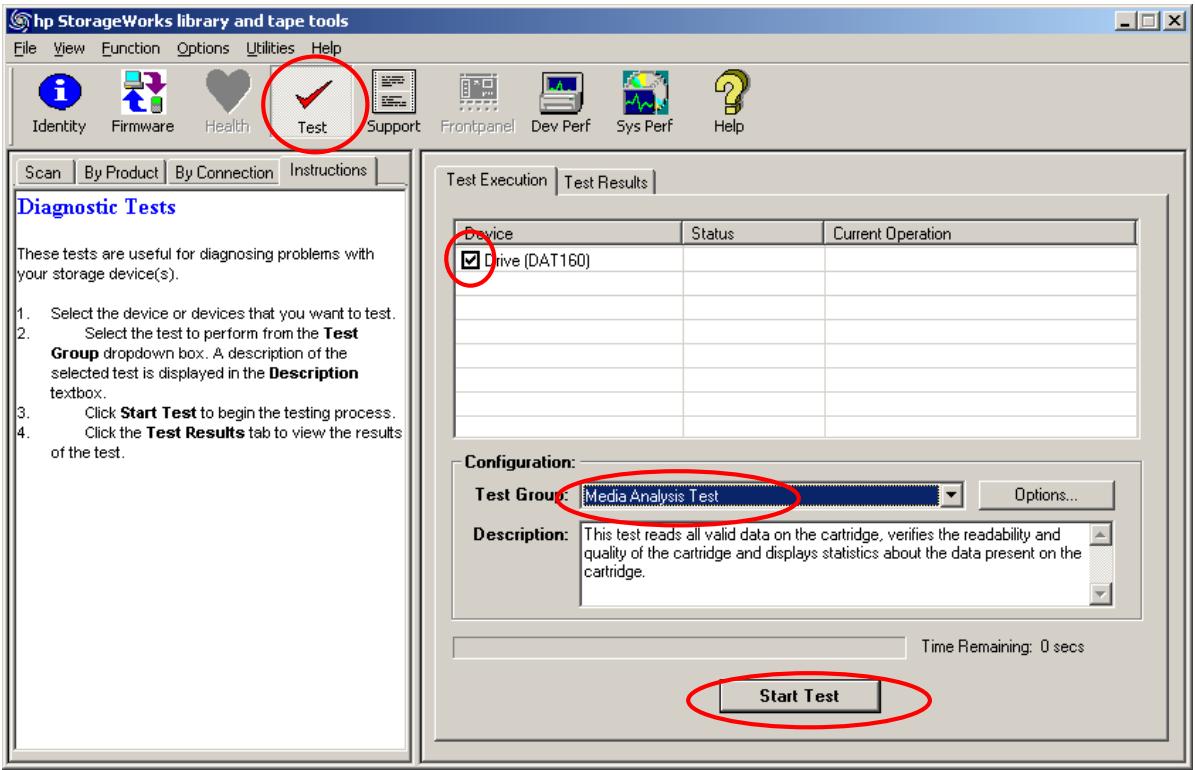Viewport: 1195px width, 770px height.
Task: Open the View menu
Action: (x=69, y=48)
